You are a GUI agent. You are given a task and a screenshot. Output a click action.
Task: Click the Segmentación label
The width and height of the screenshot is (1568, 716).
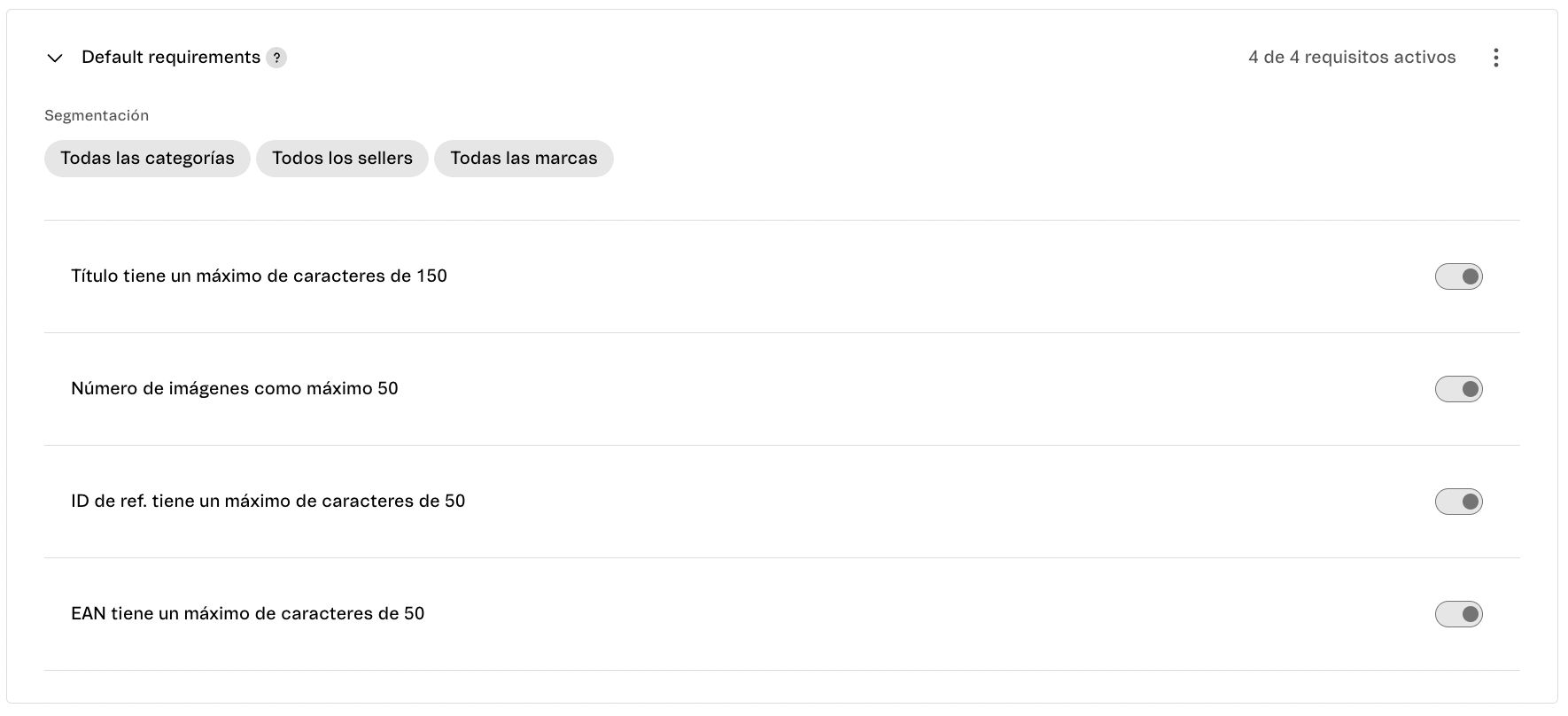[97, 114]
